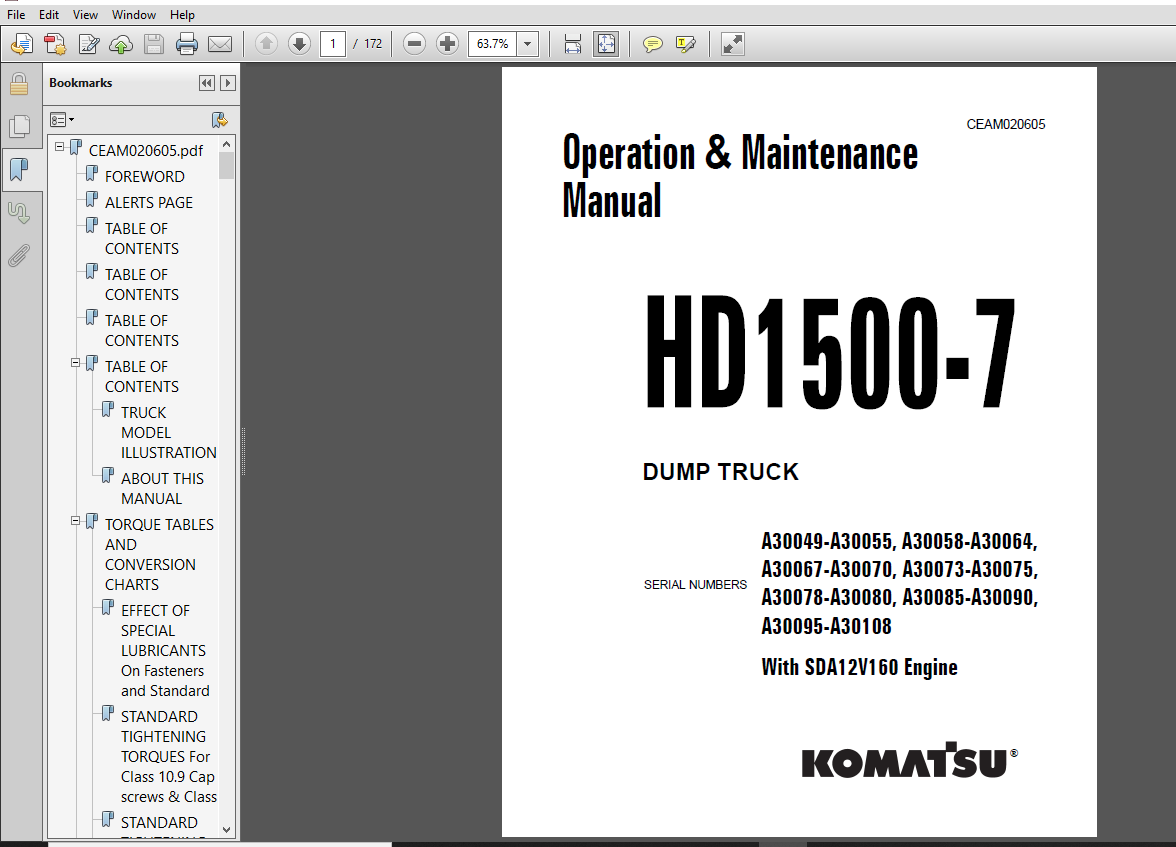1176x847 pixels.
Task: Go to previous page with up arrow
Action: (266, 44)
